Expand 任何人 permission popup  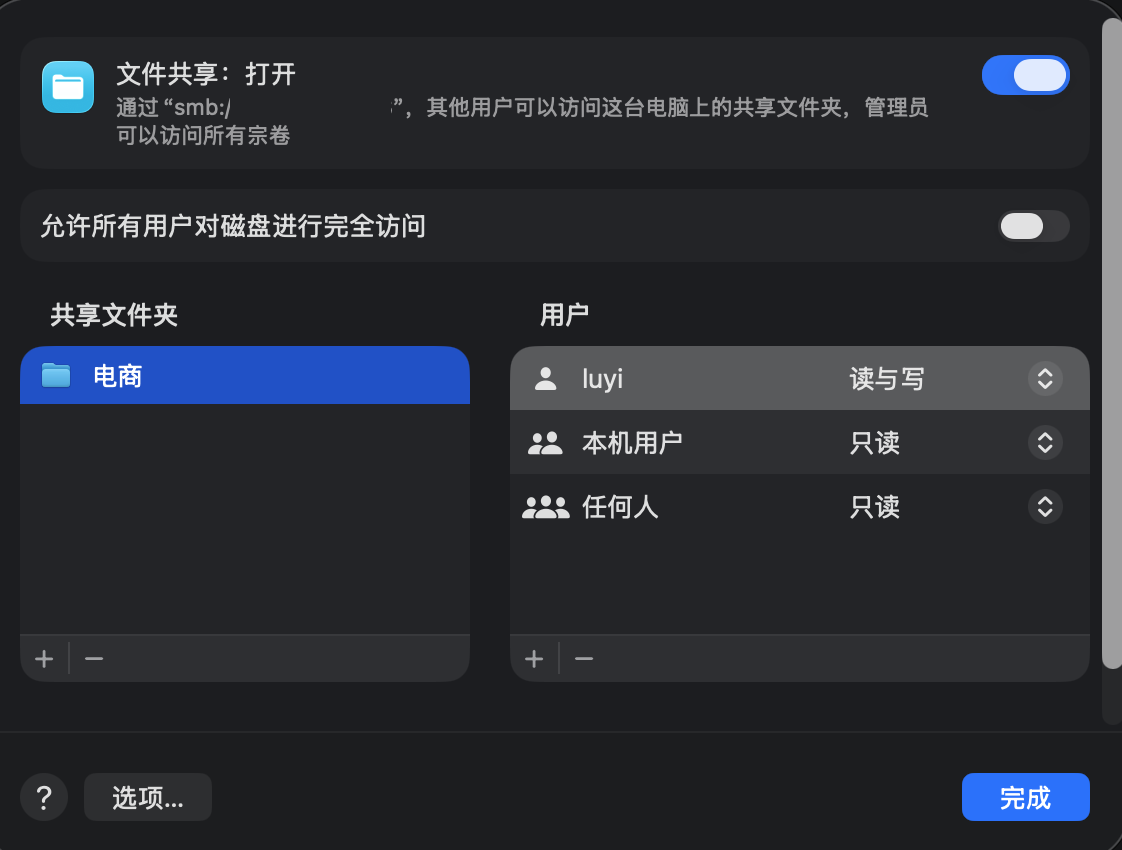pyautogui.click(x=1044, y=507)
